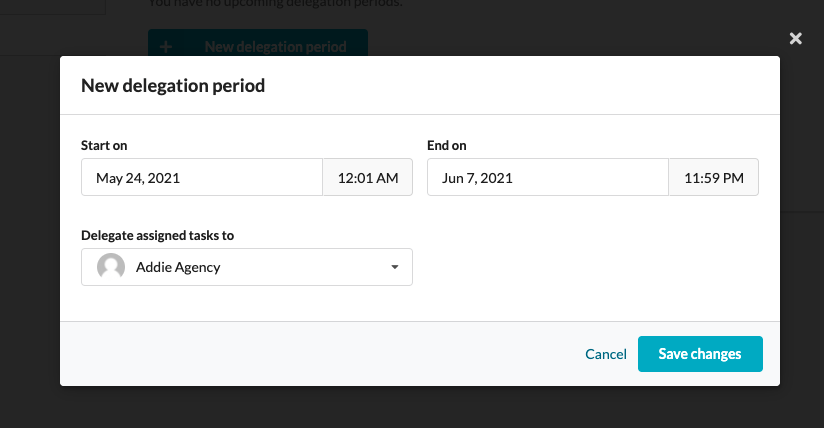The image size is (824, 428).
Task: Click the Cancel link
Action: [606, 354]
